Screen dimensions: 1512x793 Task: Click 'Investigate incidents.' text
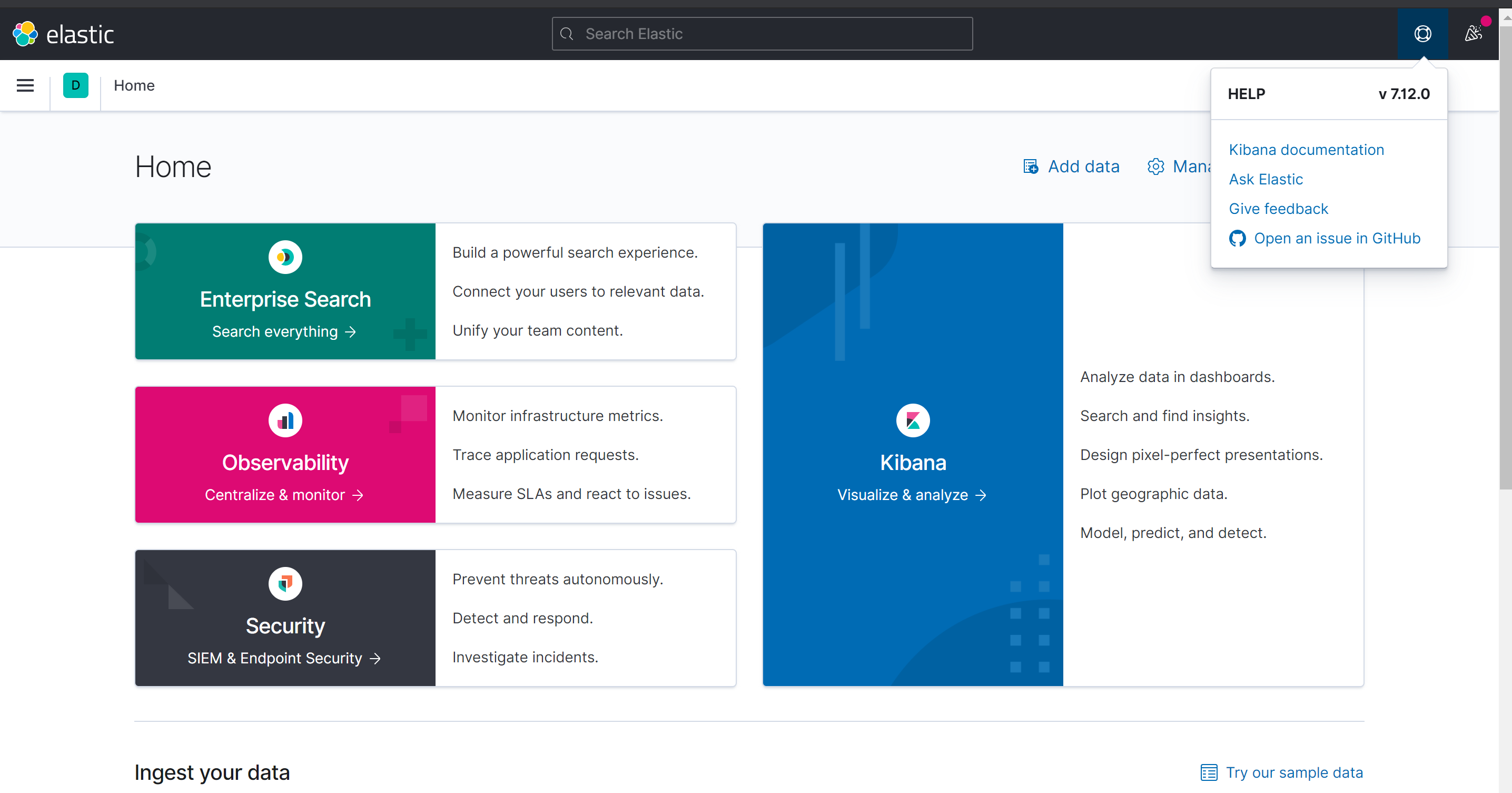525,657
